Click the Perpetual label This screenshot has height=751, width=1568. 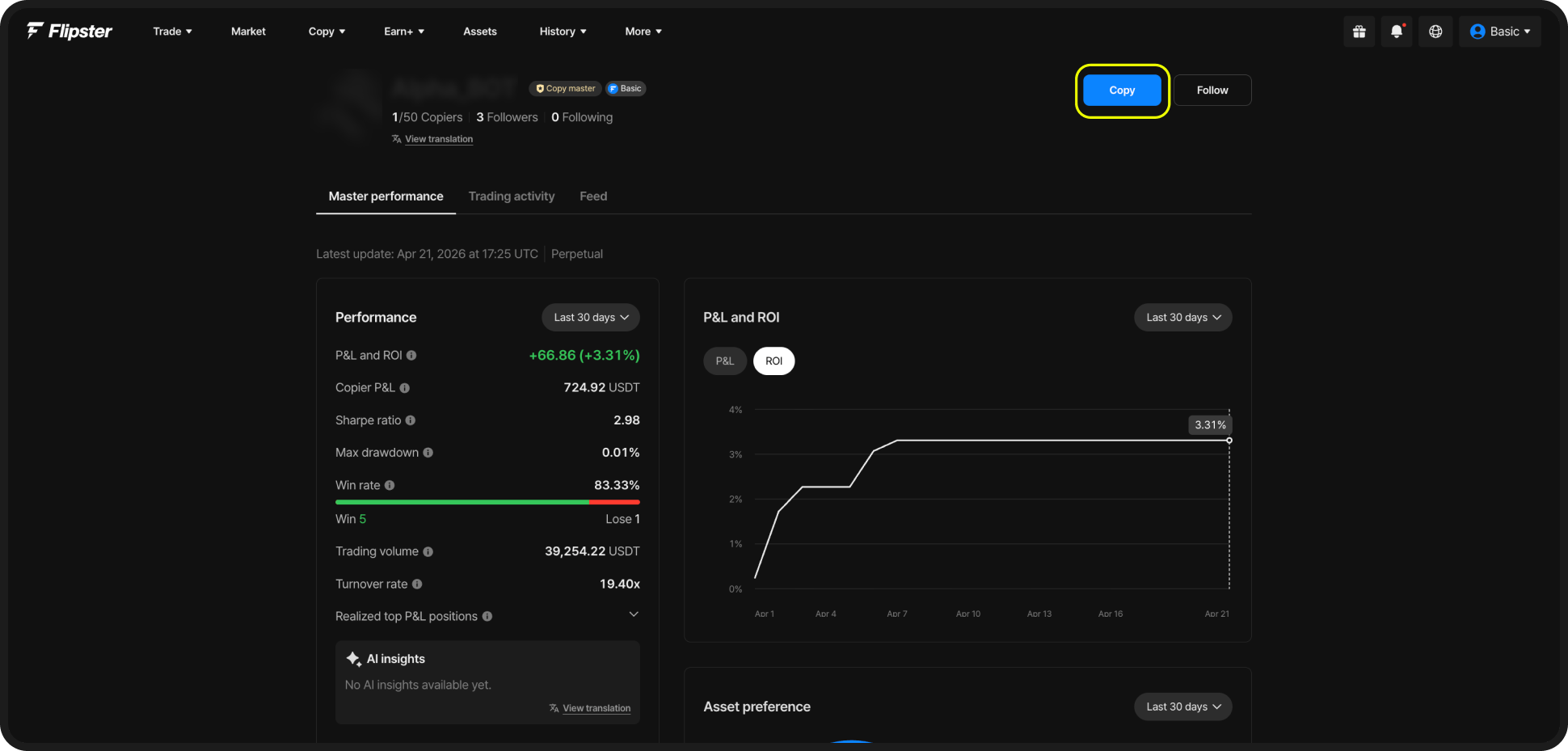click(x=577, y=254)
